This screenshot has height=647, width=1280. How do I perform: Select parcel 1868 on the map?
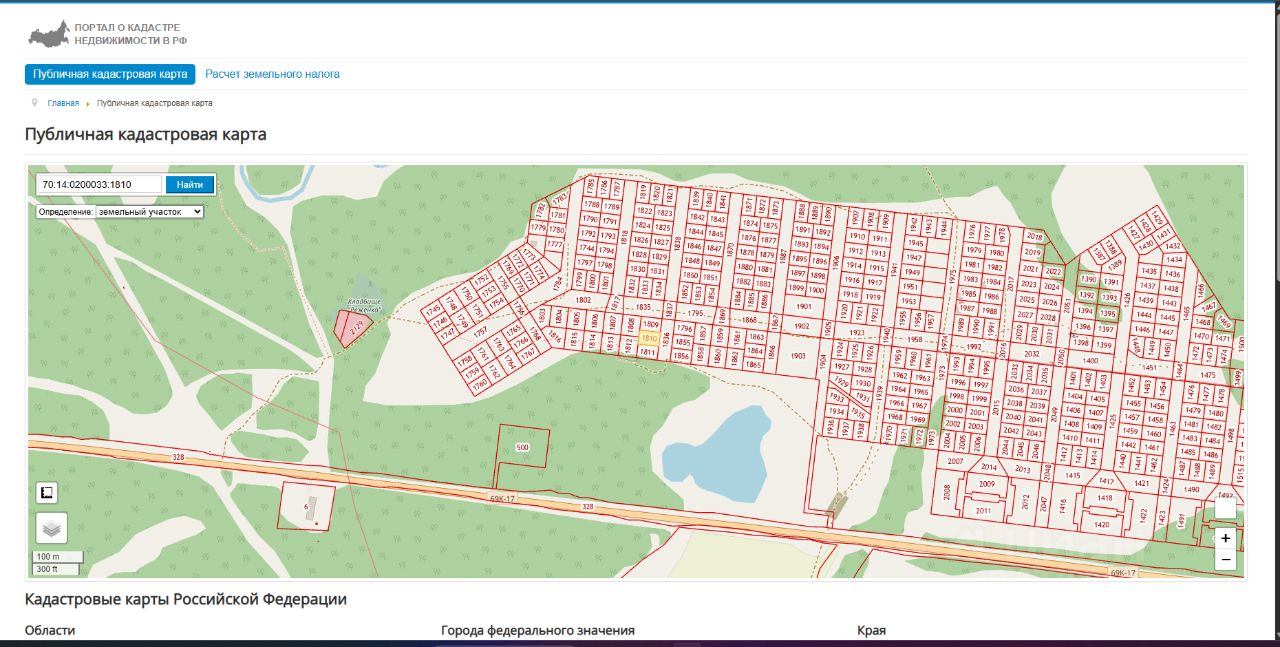click(x=749, y=320)
